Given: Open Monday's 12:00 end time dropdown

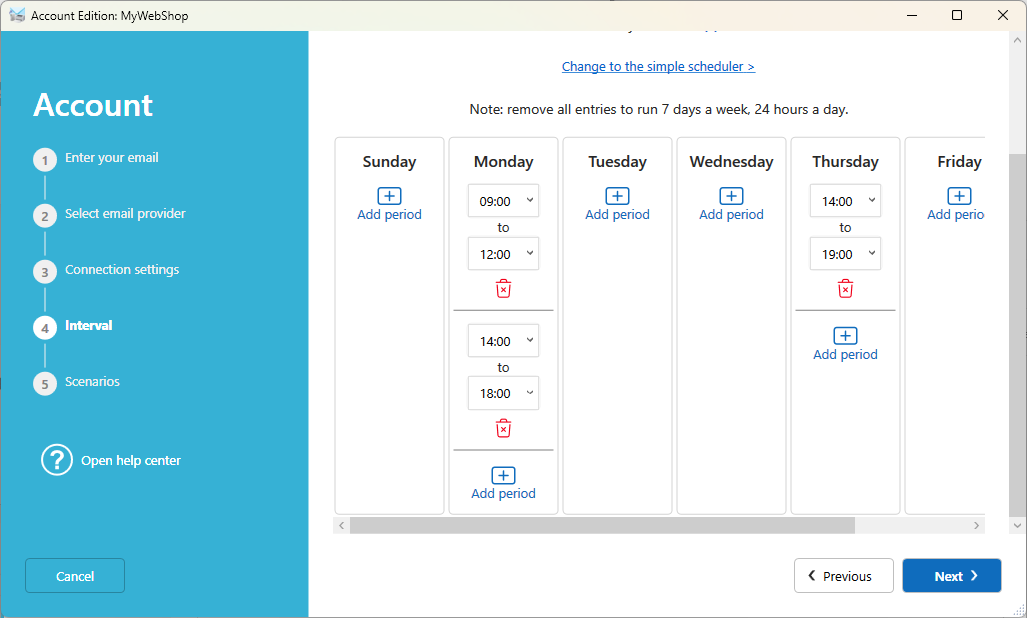Looking at the screenshot, I should click(x=503, y=254).
